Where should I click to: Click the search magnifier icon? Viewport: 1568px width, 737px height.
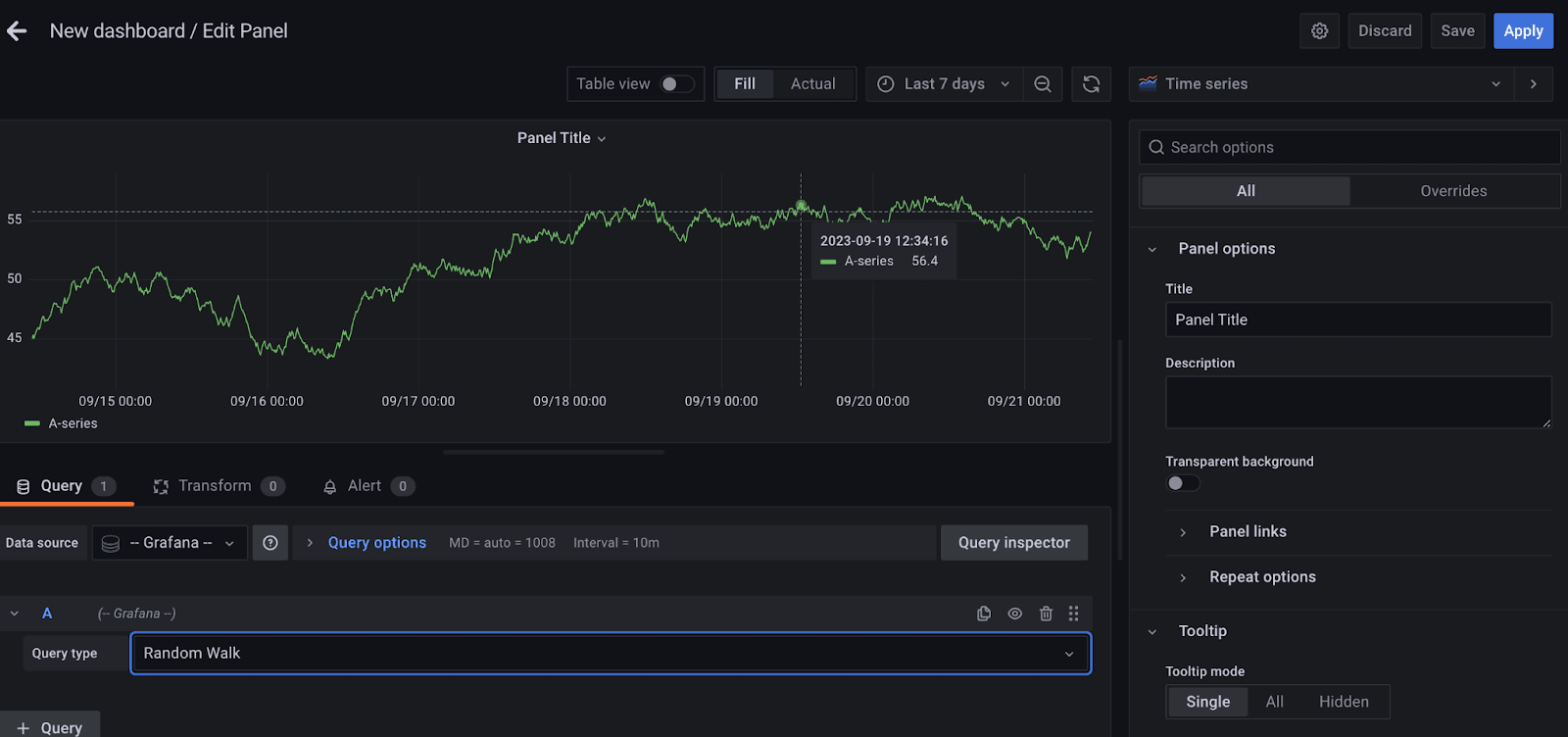coord(1156,147)
